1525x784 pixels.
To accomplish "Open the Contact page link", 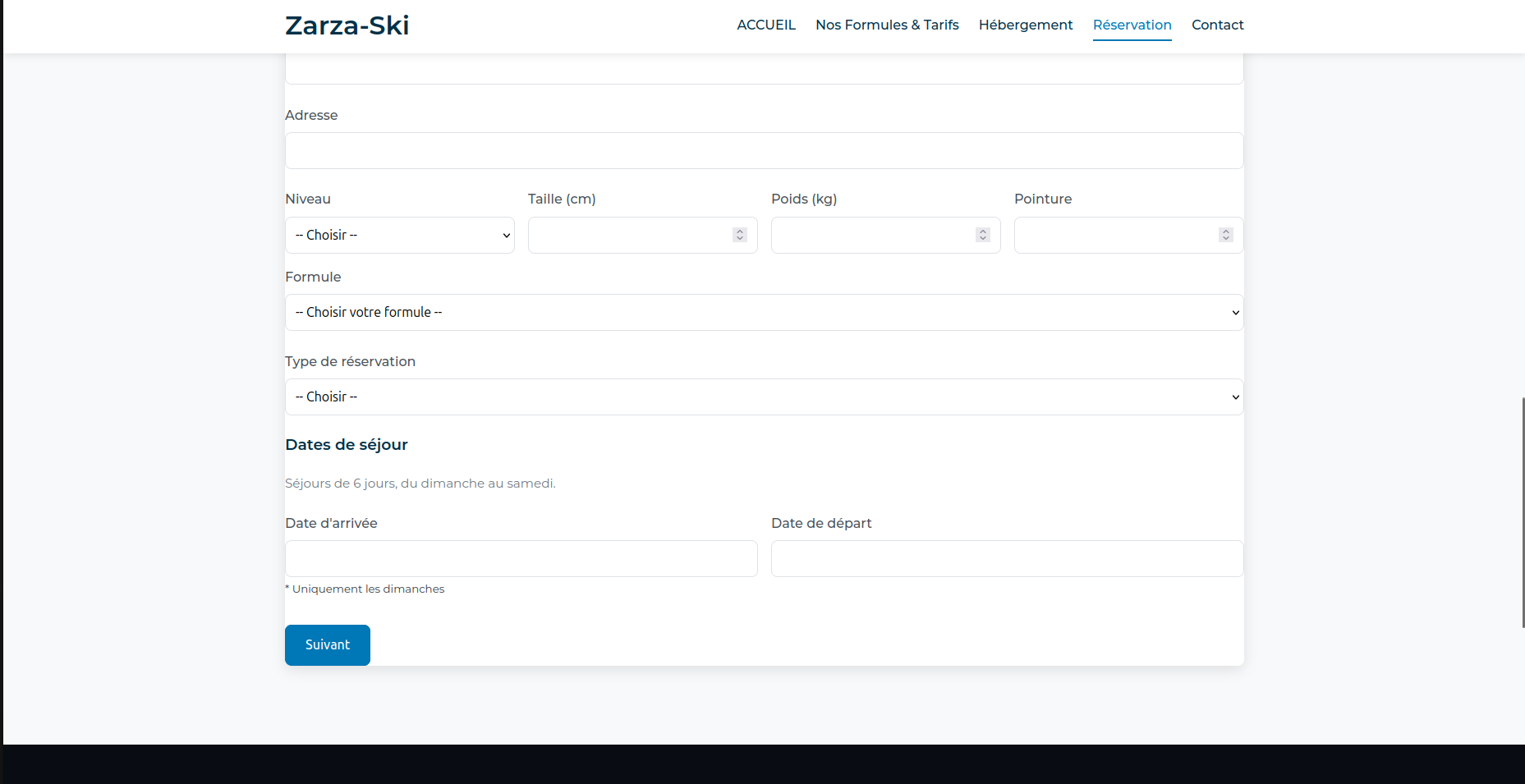I will click(x=1217, y=25).
